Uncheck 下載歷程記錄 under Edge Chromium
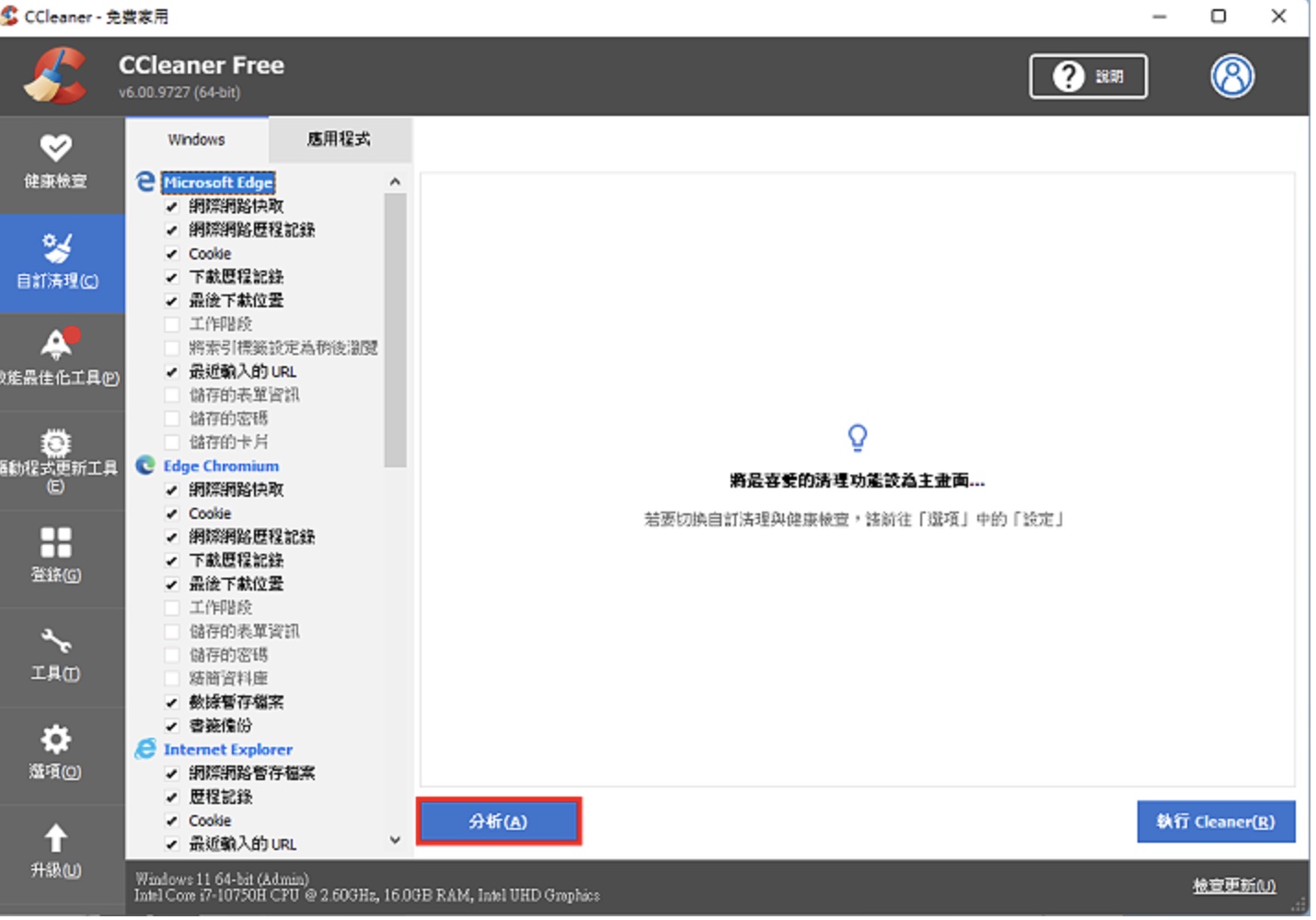This screenshot has width=1316, height=920. [x=171, y=560]
